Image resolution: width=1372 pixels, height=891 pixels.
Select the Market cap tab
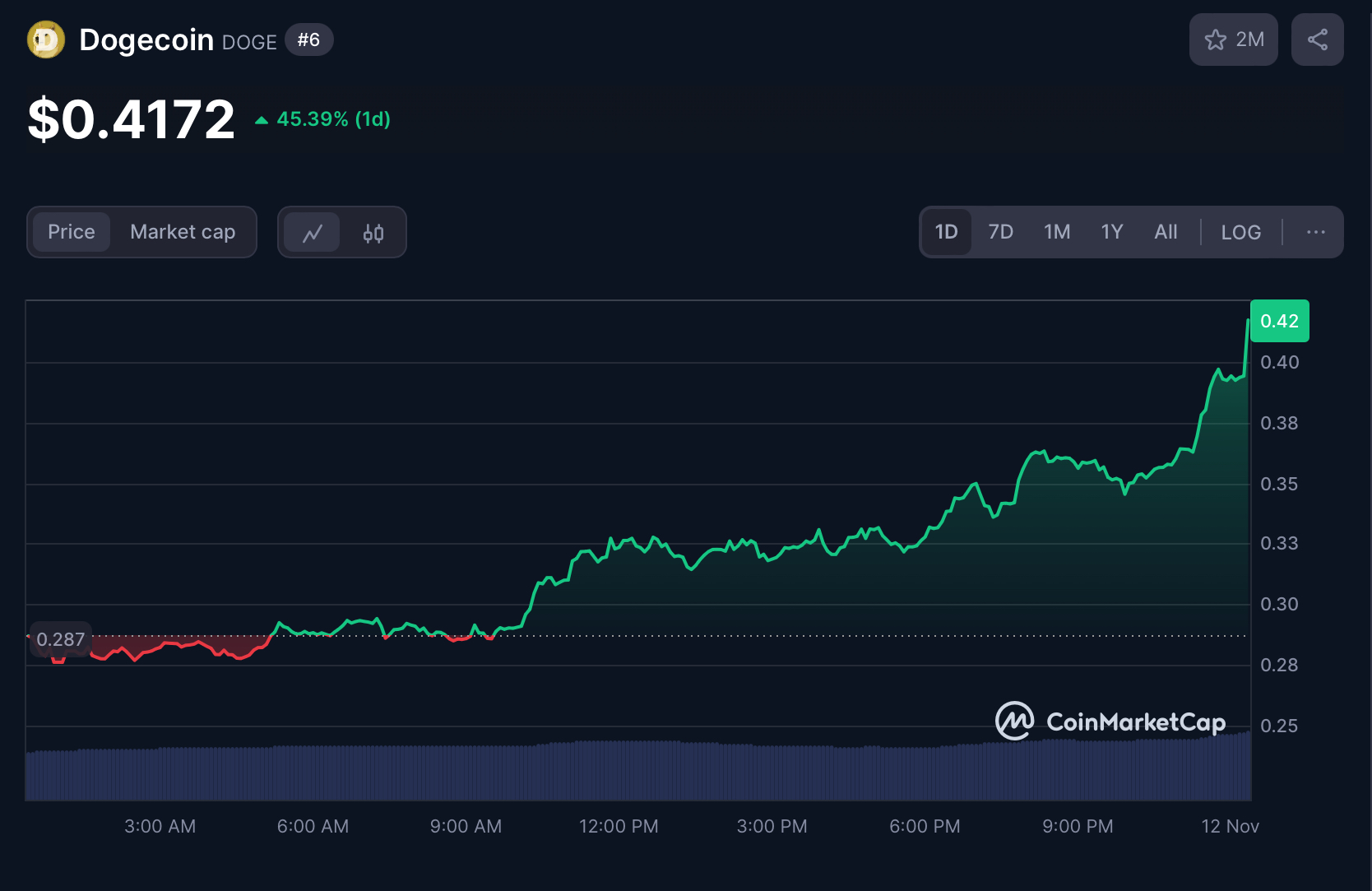click(183, 232)
